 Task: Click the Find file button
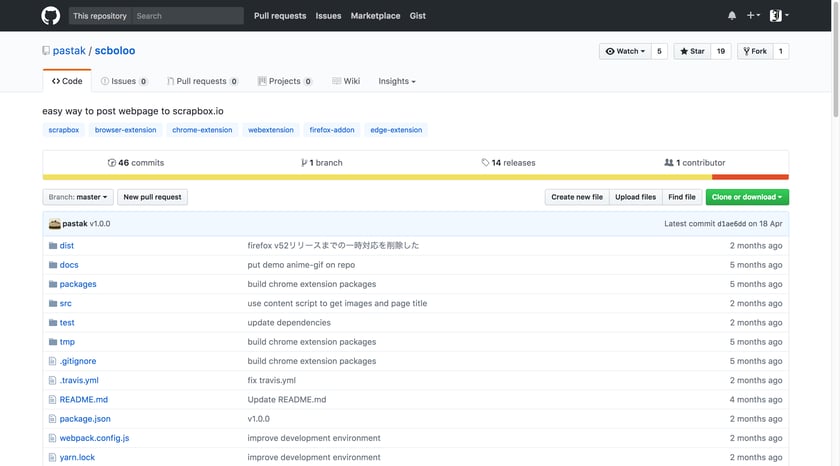682,197
